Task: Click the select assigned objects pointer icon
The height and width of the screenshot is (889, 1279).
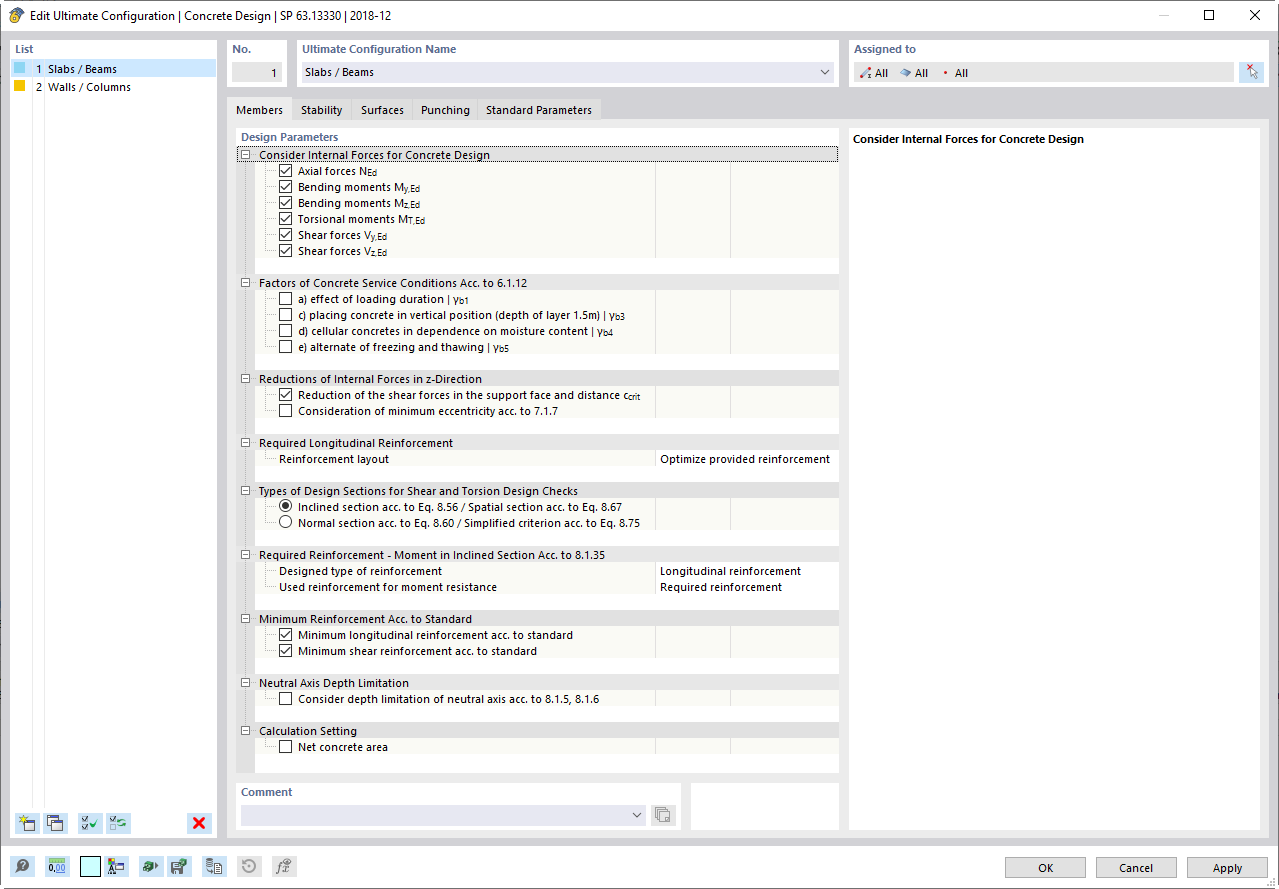Action: [x=1251, y=72]
